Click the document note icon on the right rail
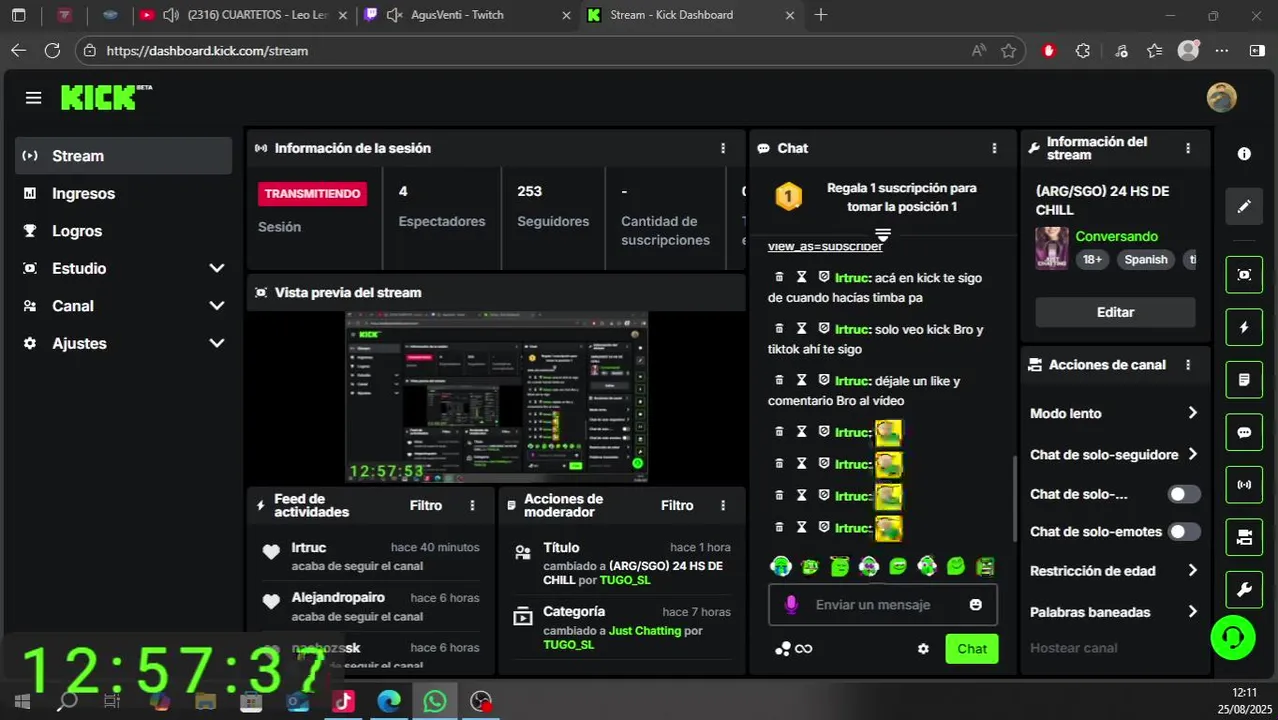The width and height of the screenshot is (1278, 720). pyautogui.click(x=1244, y=380)
